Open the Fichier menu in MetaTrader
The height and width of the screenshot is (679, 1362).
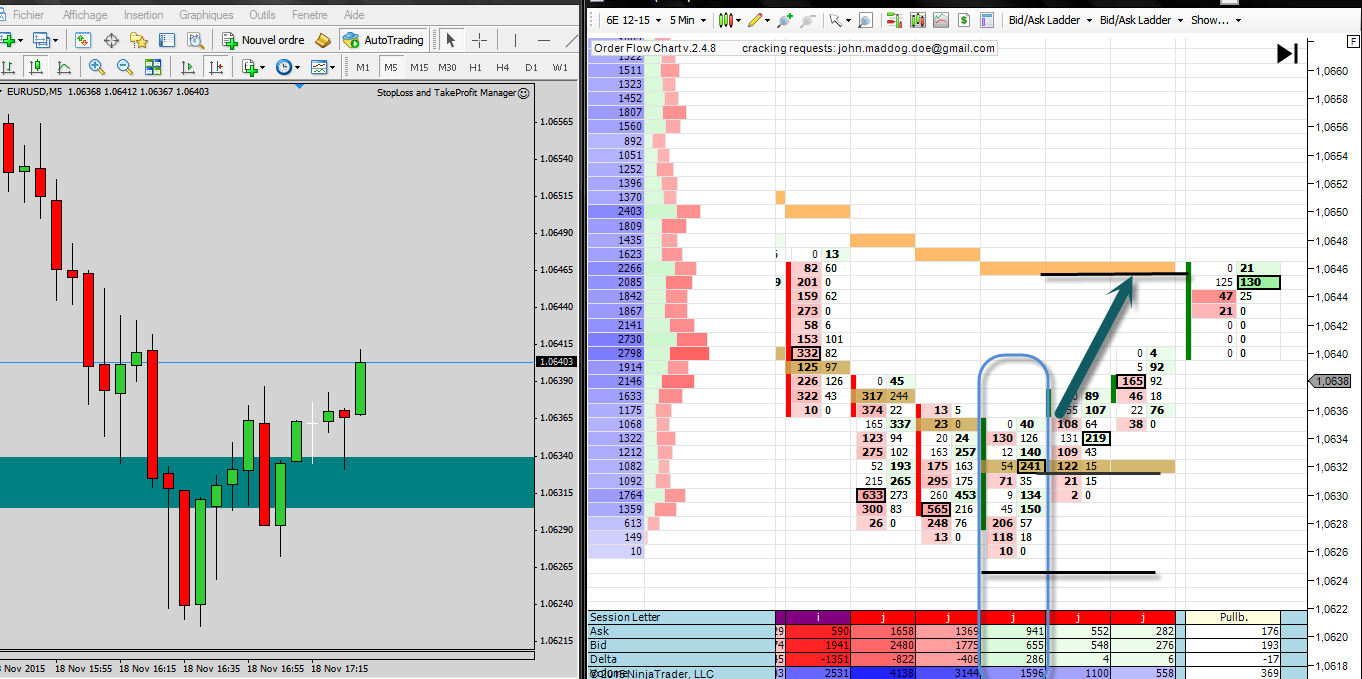(28, 15)
